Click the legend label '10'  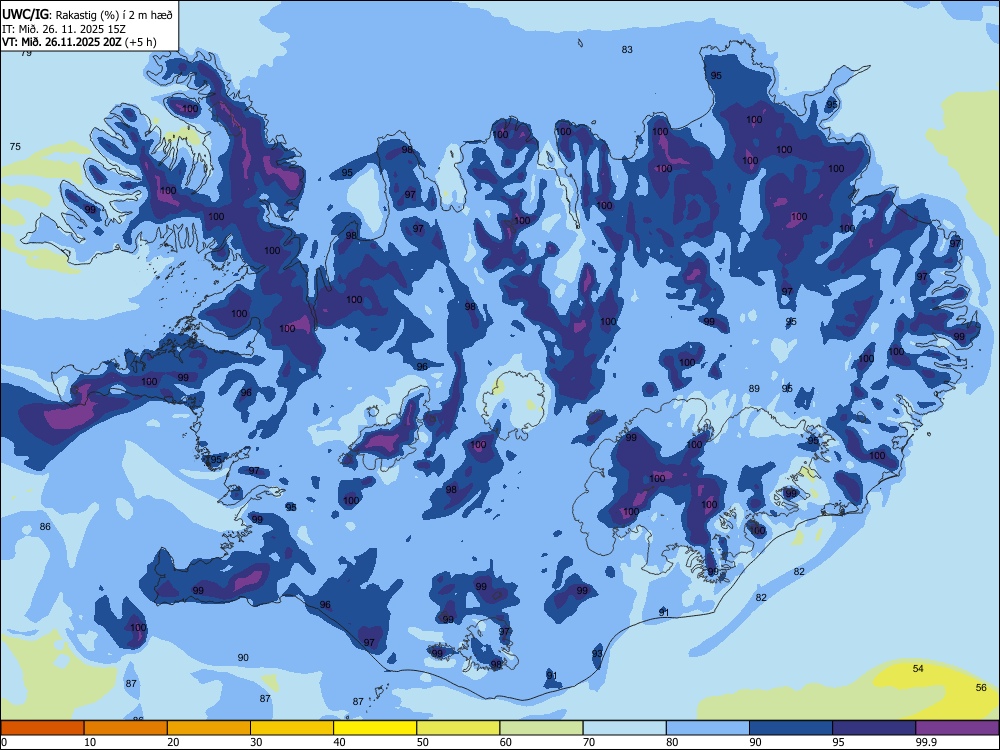point(90,742)
